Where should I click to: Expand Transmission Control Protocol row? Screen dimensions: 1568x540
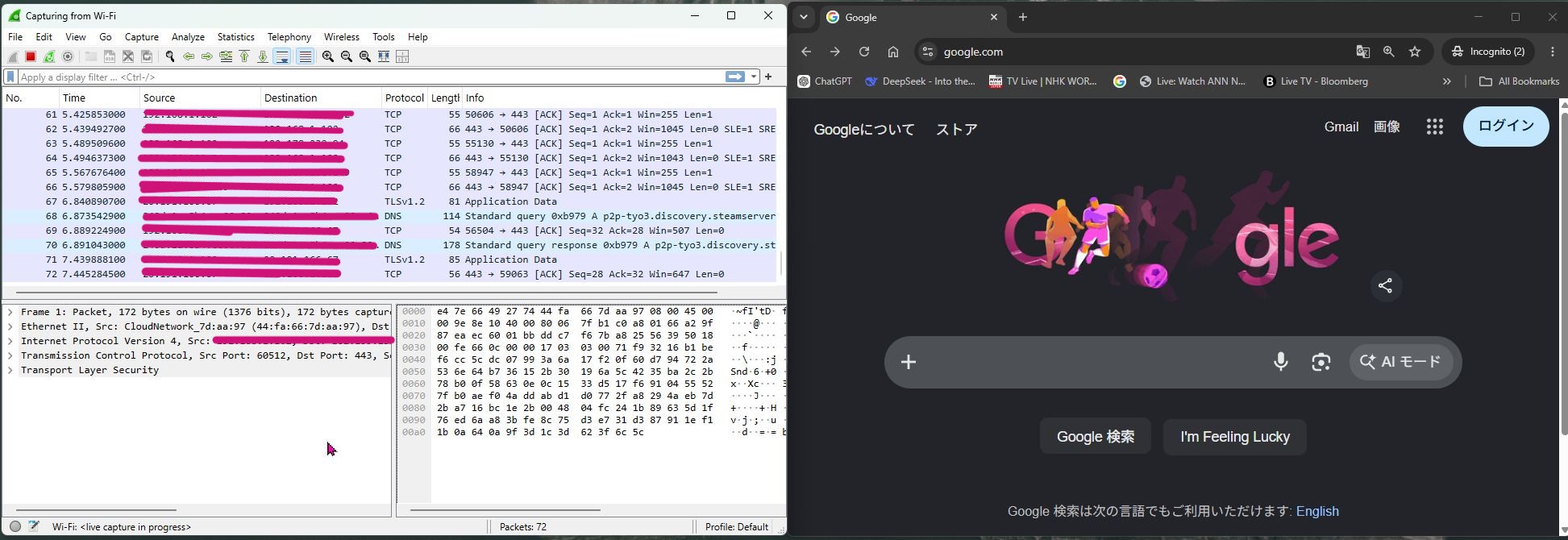pyautogui.click(x=10, y=355)
